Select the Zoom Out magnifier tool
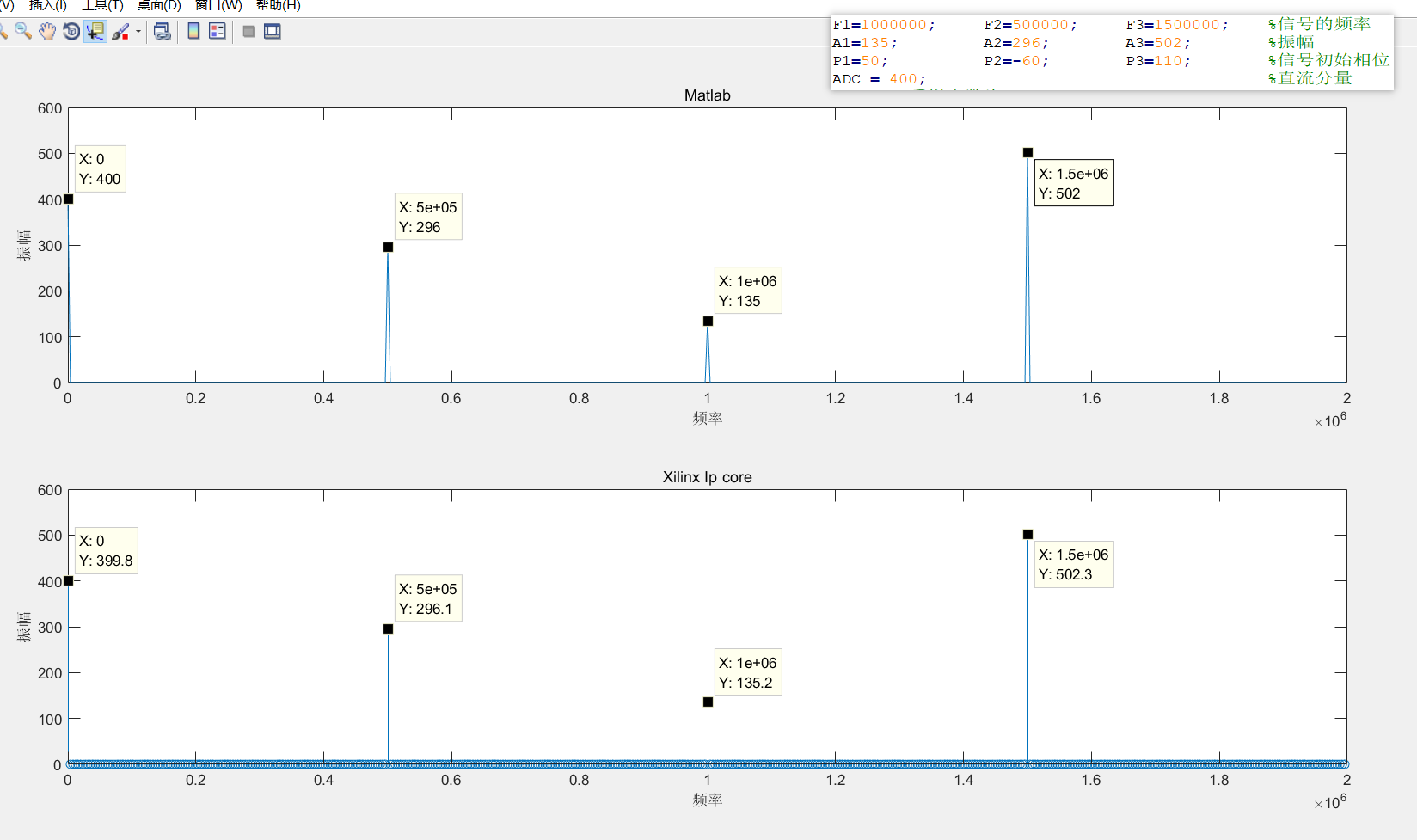The height and width of the screenshot is (840, 1417). [x=23, y=31]
